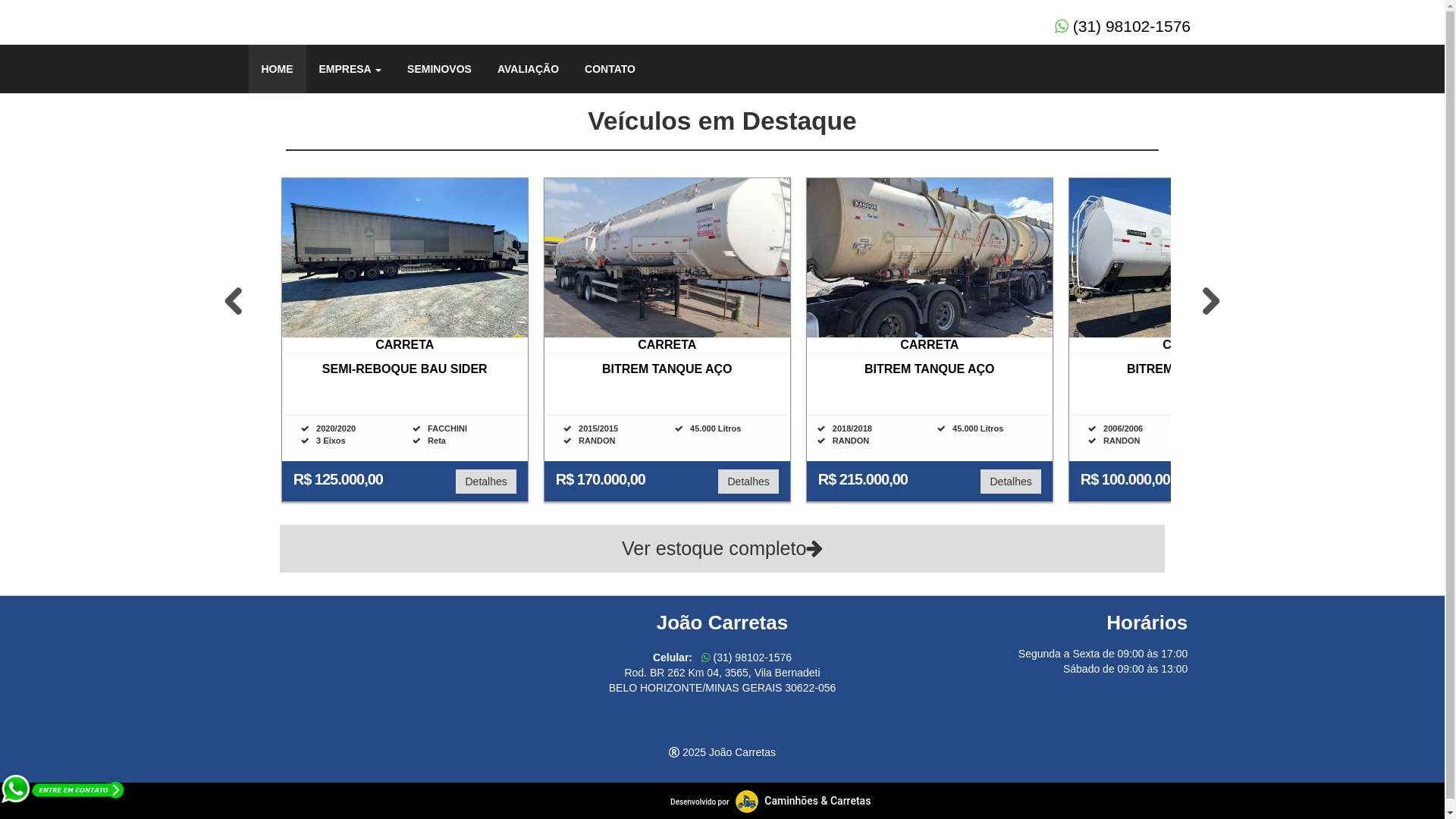
Task: Click the João Carretas footer heading
Action: (x=722, y=623)
